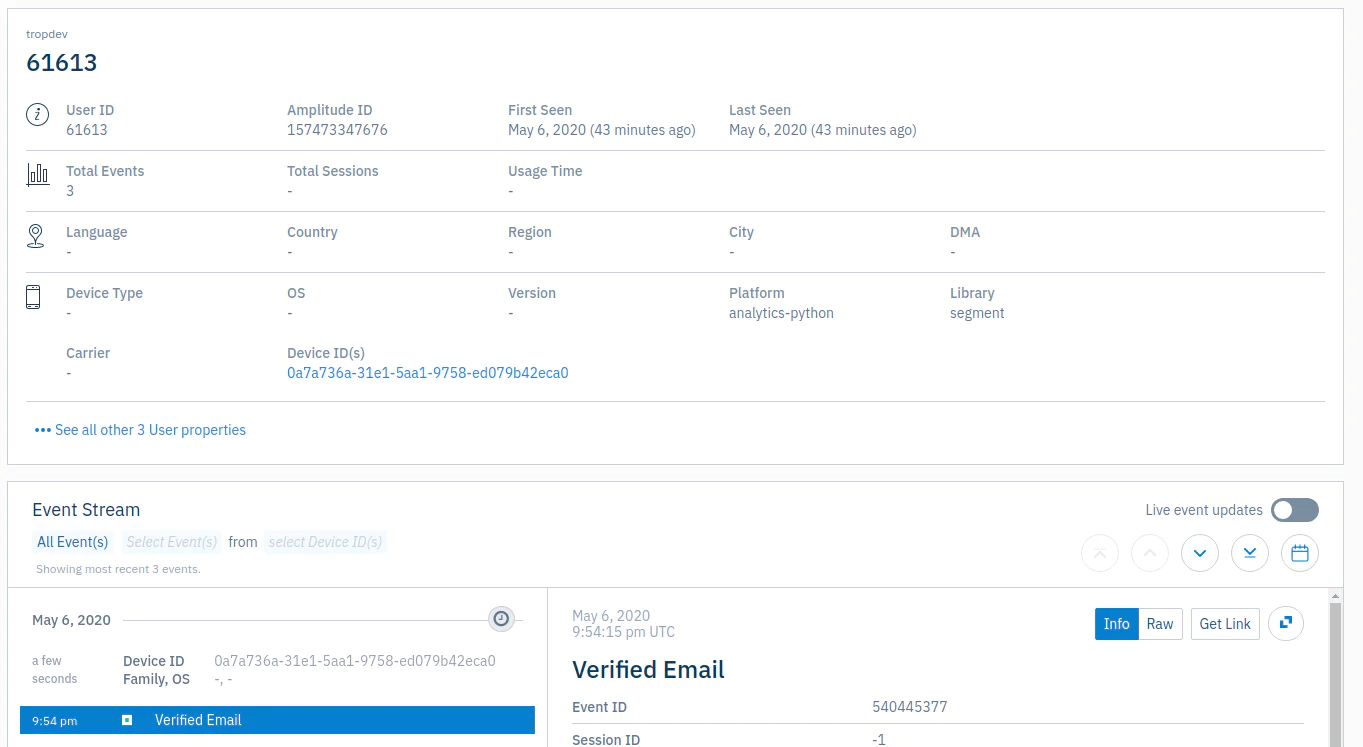Screen dimensions: 1363x747
Task: Toggle Live event updates switch
Action: pyautogui.click(x=1294, y=510)
